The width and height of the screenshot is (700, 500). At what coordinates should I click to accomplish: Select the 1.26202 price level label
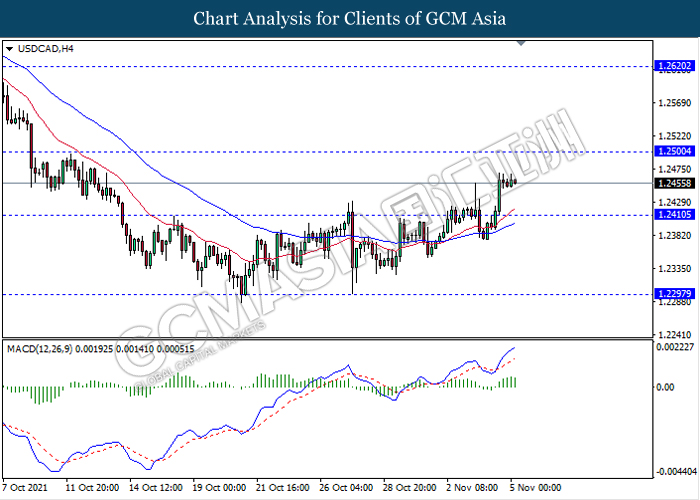(674, 66)
